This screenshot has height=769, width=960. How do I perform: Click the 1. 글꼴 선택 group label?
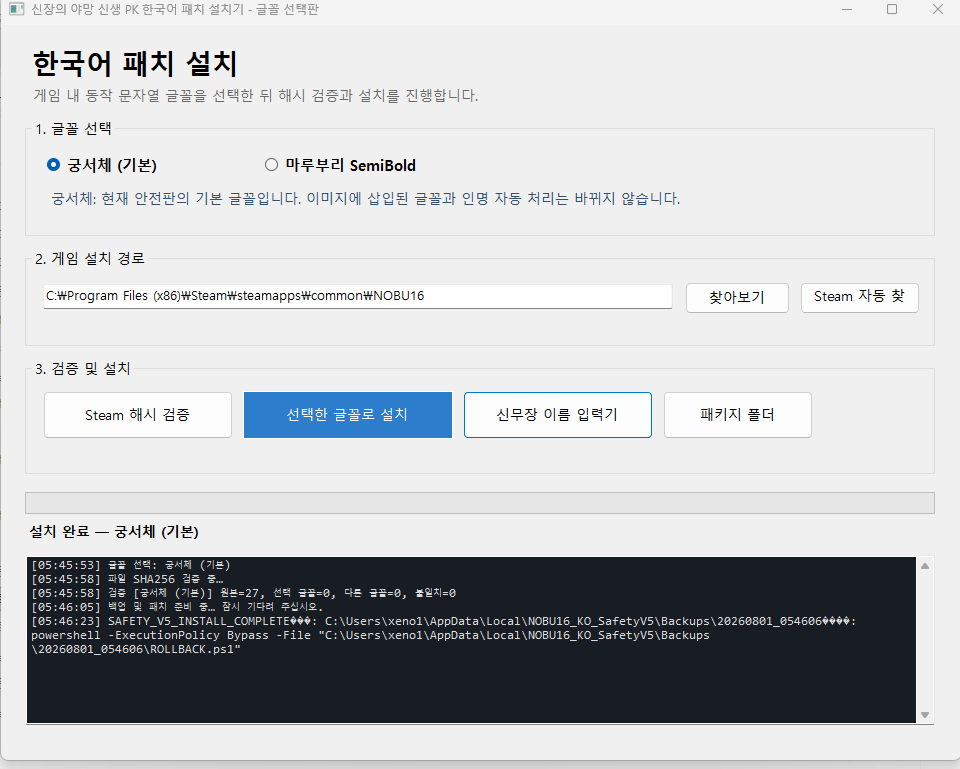[x=73, y=129]
